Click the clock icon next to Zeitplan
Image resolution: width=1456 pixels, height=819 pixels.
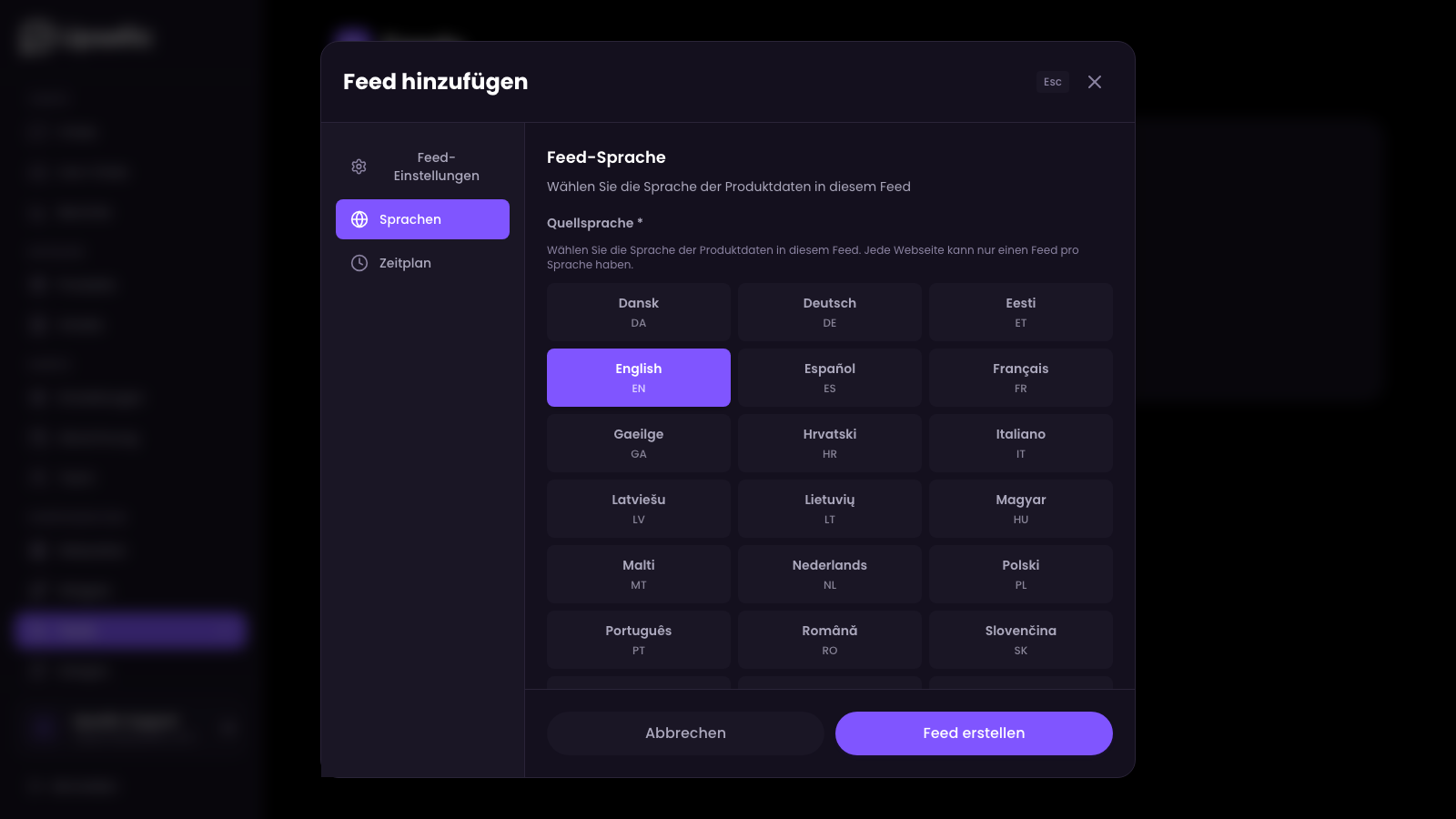(x=358, y=263)
